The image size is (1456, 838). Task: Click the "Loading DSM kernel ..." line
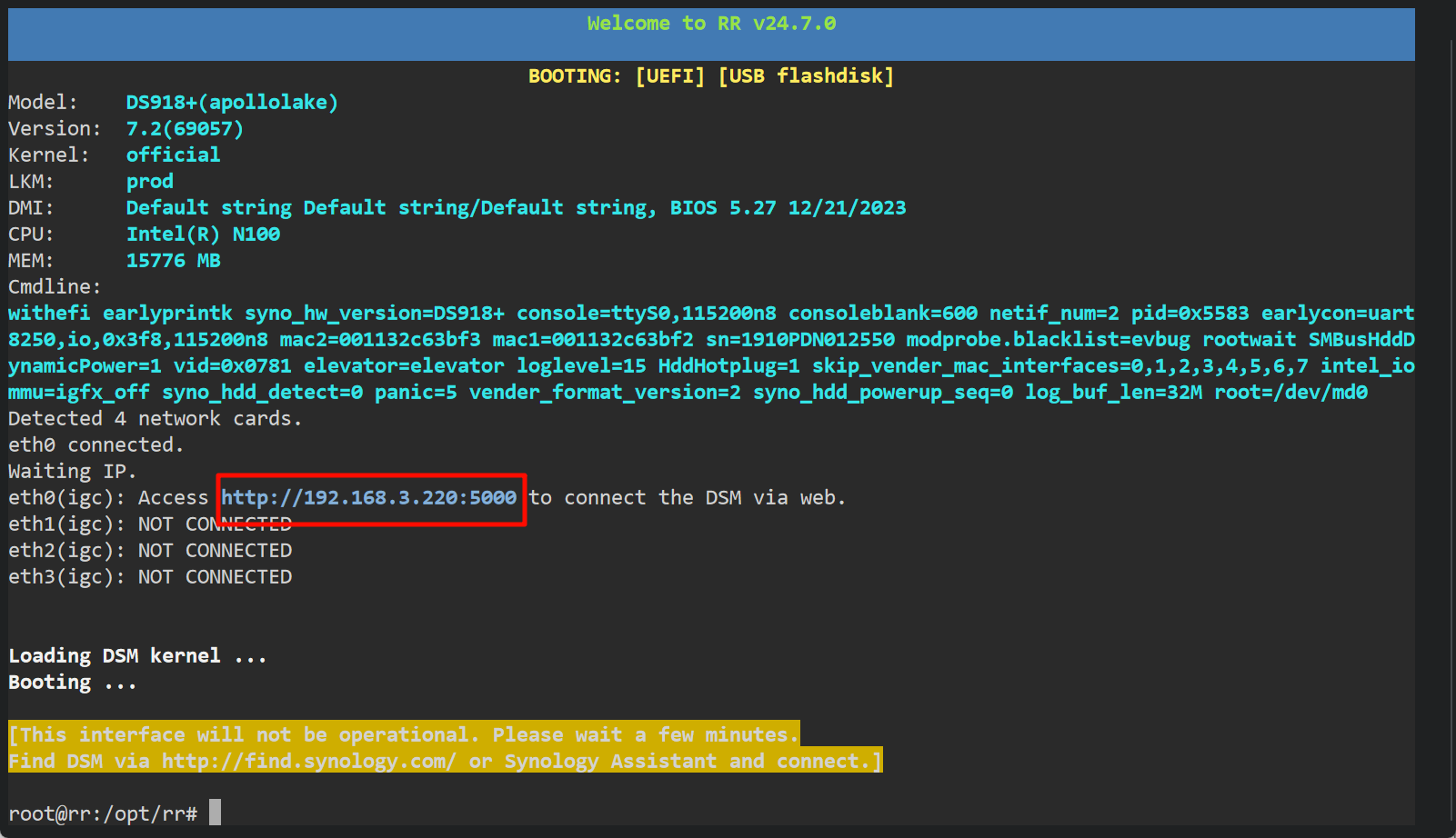137,656
